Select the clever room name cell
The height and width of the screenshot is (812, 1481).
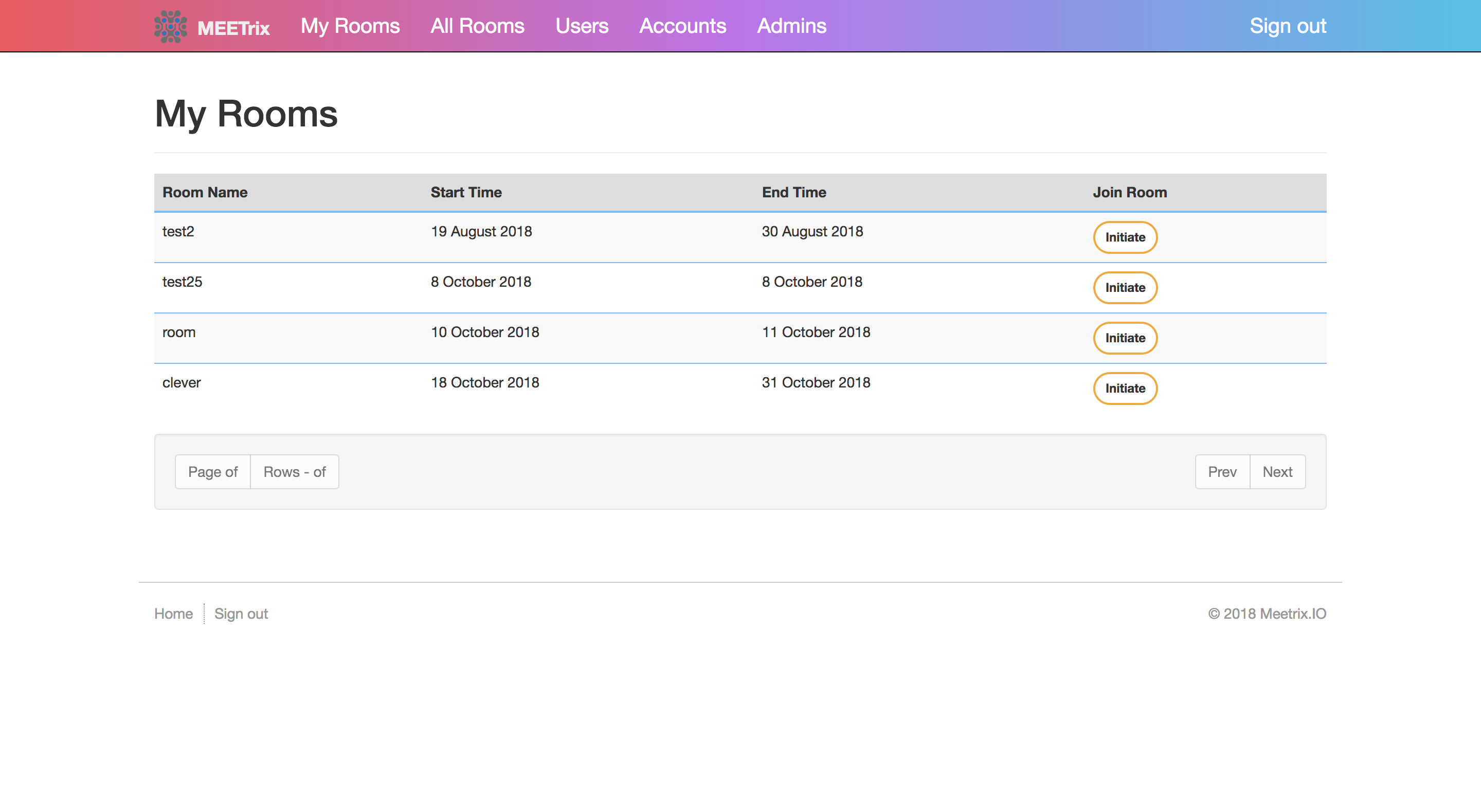[182, 383]
